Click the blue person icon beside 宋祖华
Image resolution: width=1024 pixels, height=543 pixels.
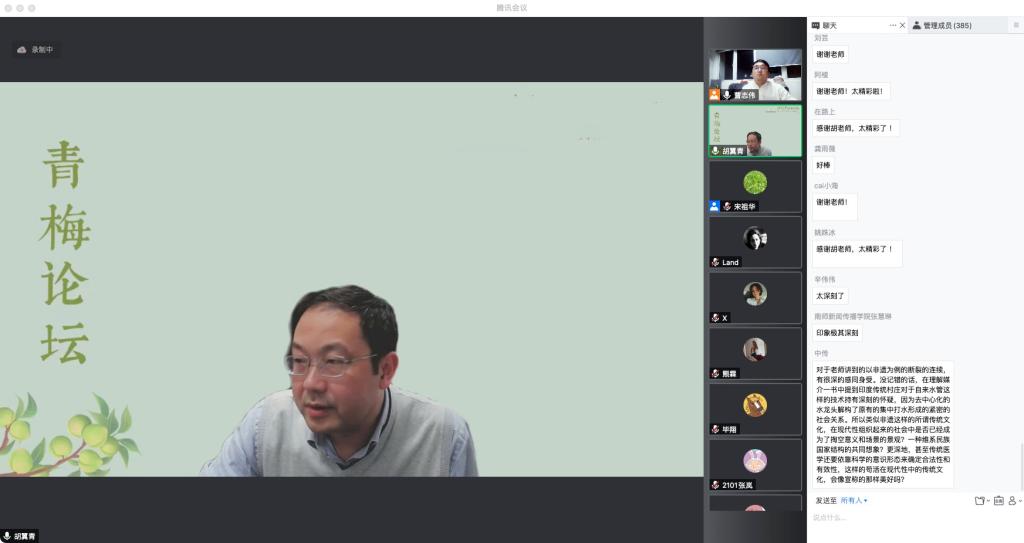tap(714, 206)
